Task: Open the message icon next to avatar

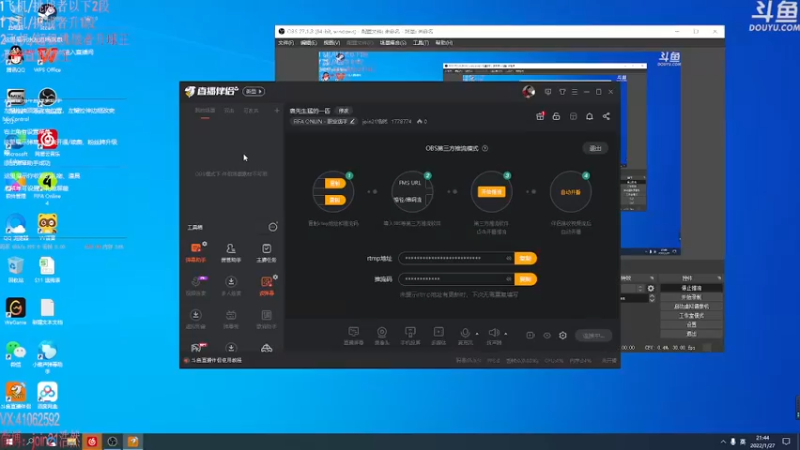Action: tap(548, 92)
